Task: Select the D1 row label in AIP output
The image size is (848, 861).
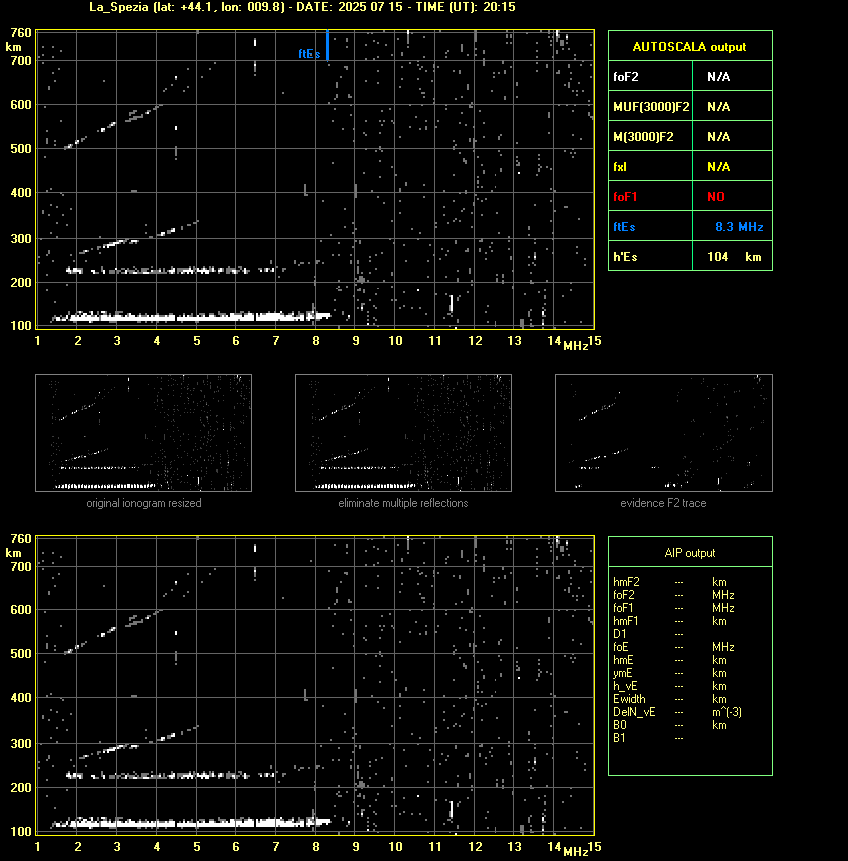Action: [x=620, y=634]
